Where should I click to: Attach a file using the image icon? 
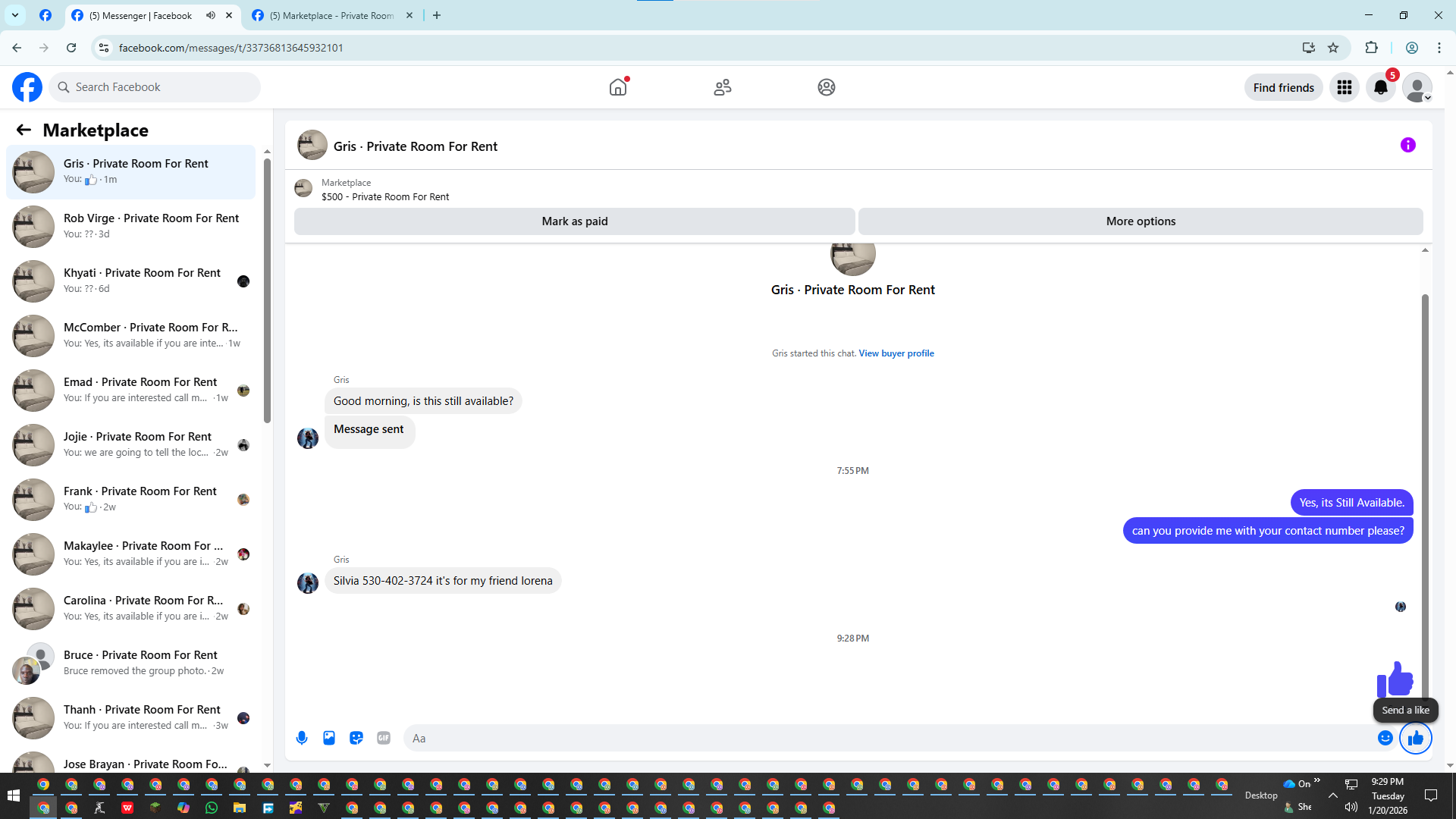tap(329, 738)
